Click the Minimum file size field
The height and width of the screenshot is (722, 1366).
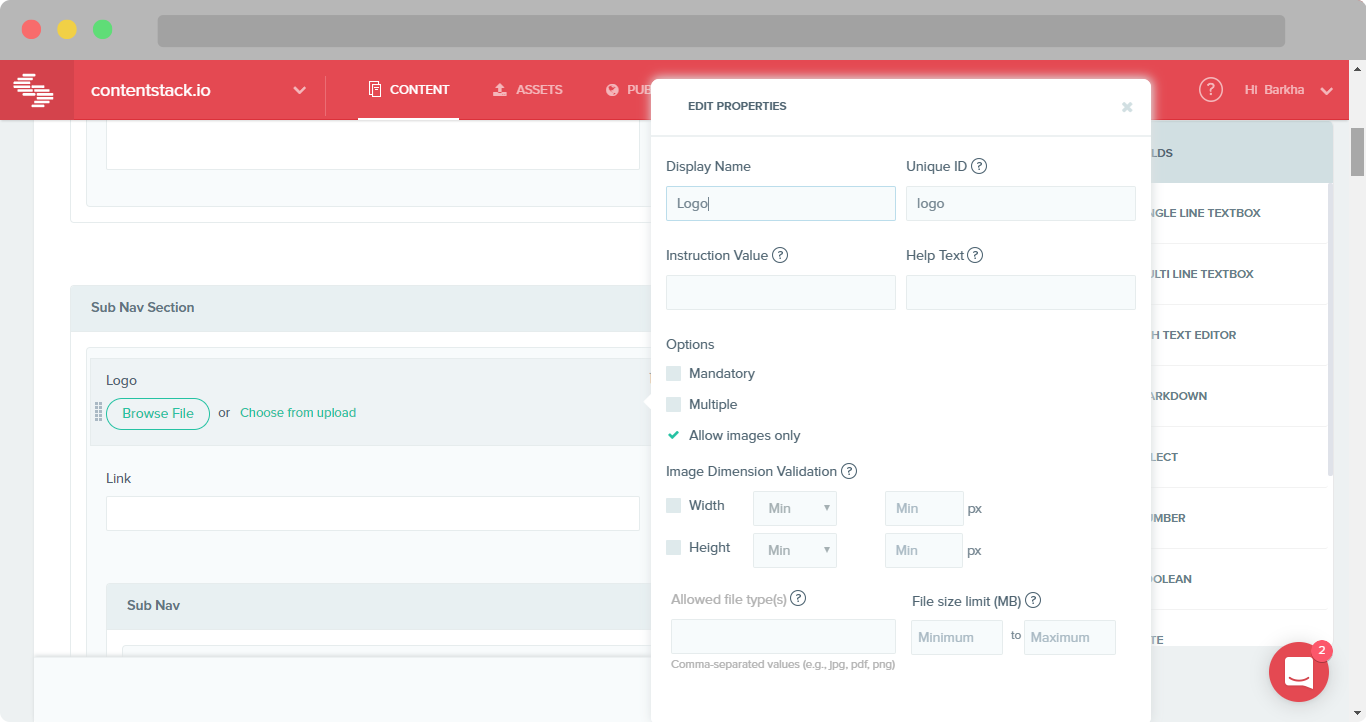tap(957, 637)
